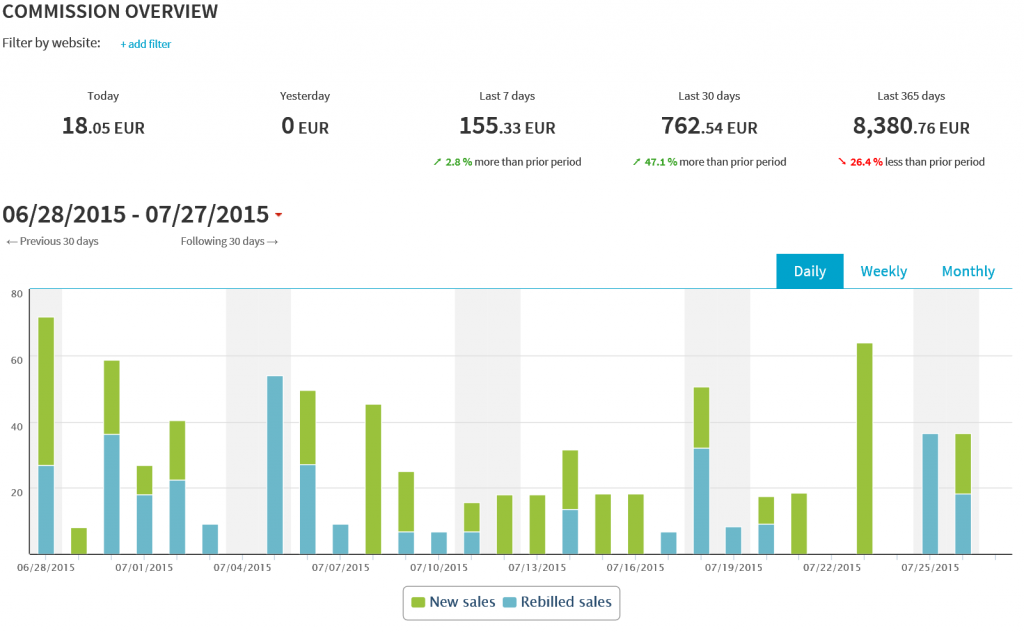The height and width of the screenshot is (633, 1024).
Task: Click the all-blue bar for 07/25/2015
Action: point(930,495)
